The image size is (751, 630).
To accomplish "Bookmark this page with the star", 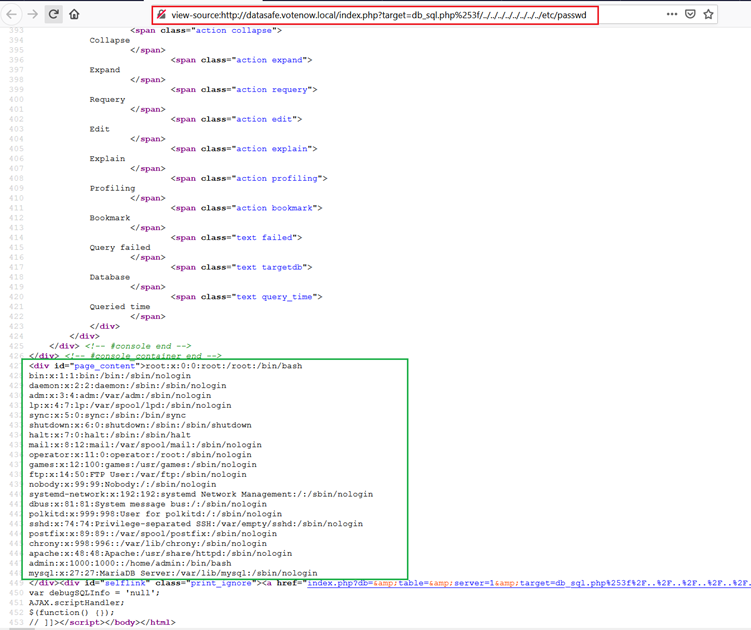I will click(x=709, y=15).
